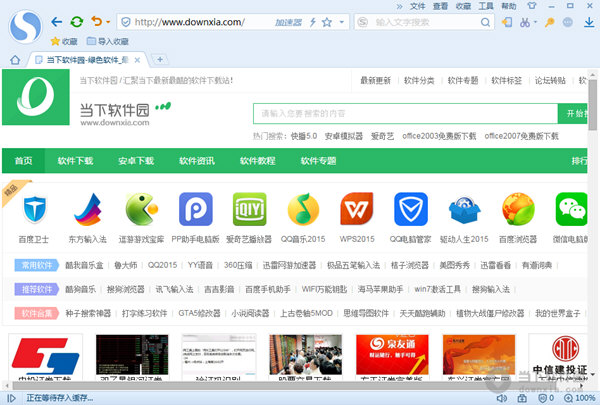
Task: Close the 当下软件园 tab
Action: (137, 60)
